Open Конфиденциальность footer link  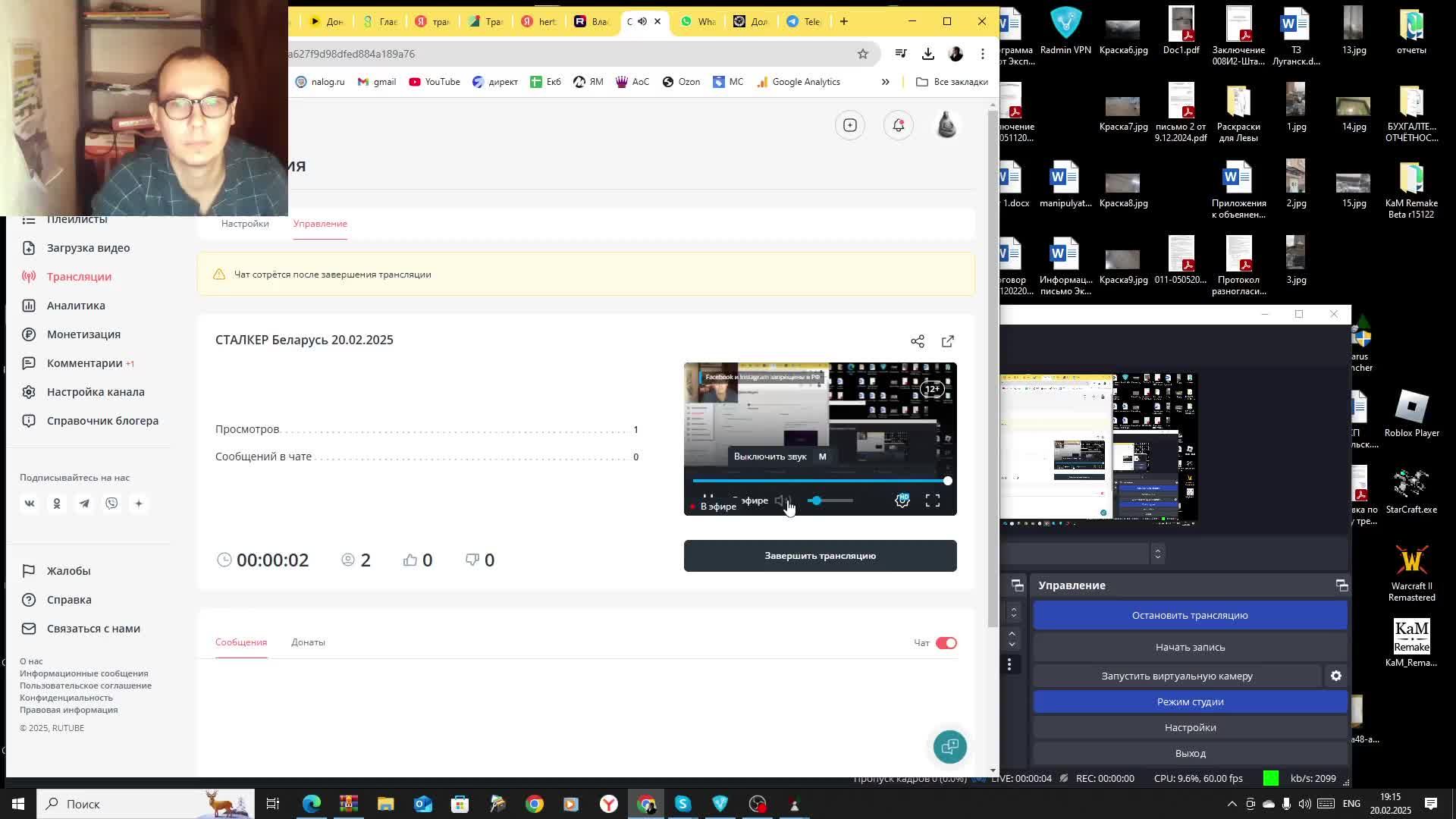[x=66, y=698]
